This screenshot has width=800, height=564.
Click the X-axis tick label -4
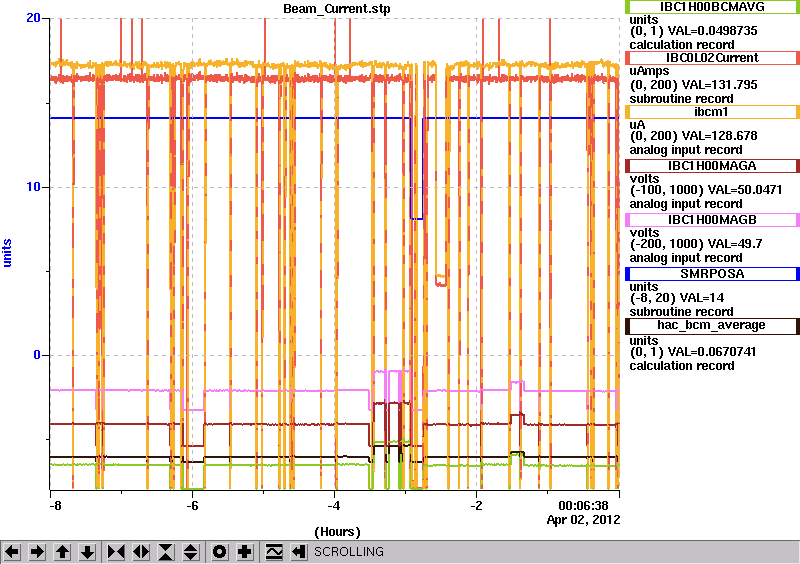click(x=334, y=506)
